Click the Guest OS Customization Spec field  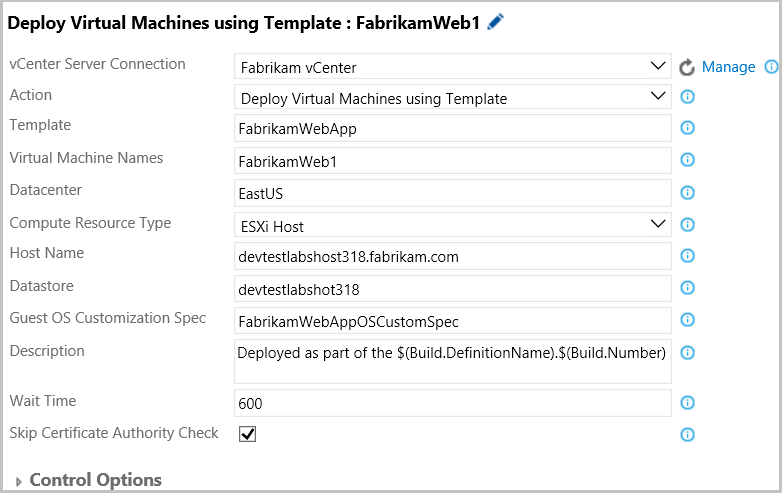coord(452,321)
